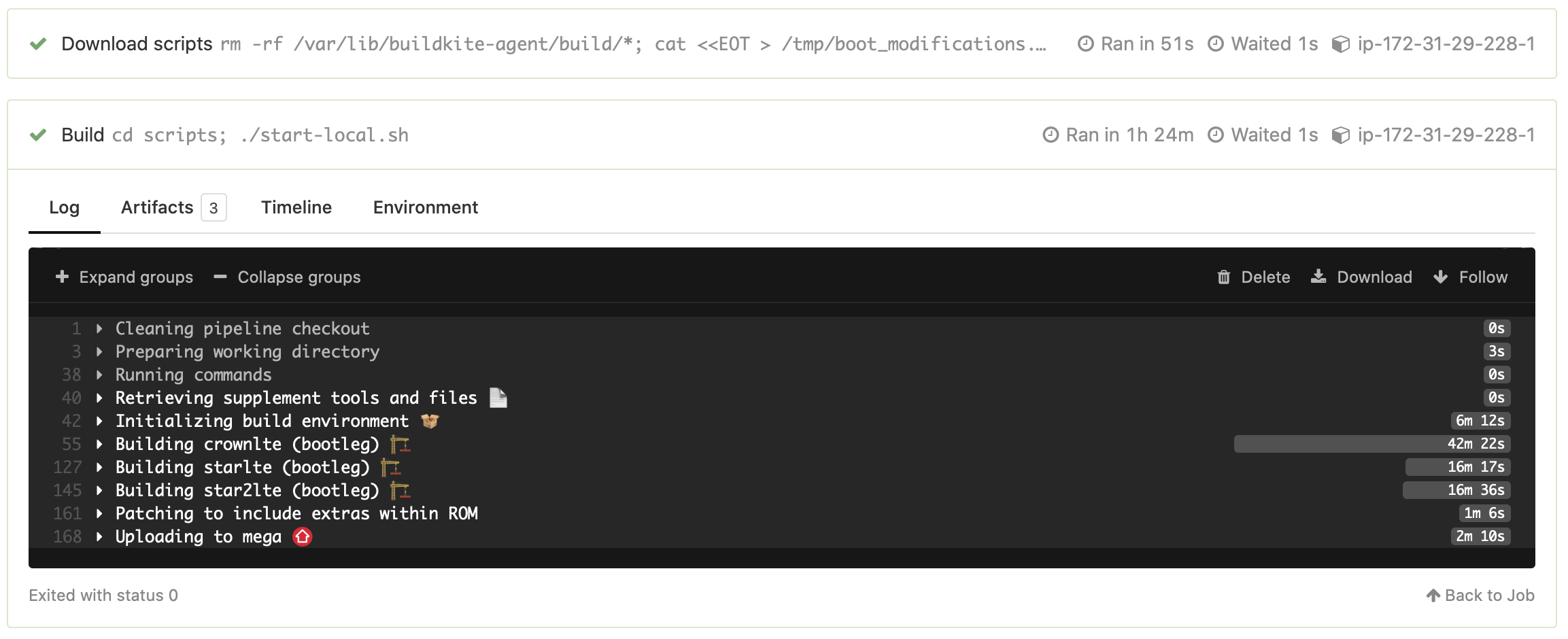This screenshot has width=1568, height=639.
Task: Open the Timeline tab
Action: coord(296,207)
